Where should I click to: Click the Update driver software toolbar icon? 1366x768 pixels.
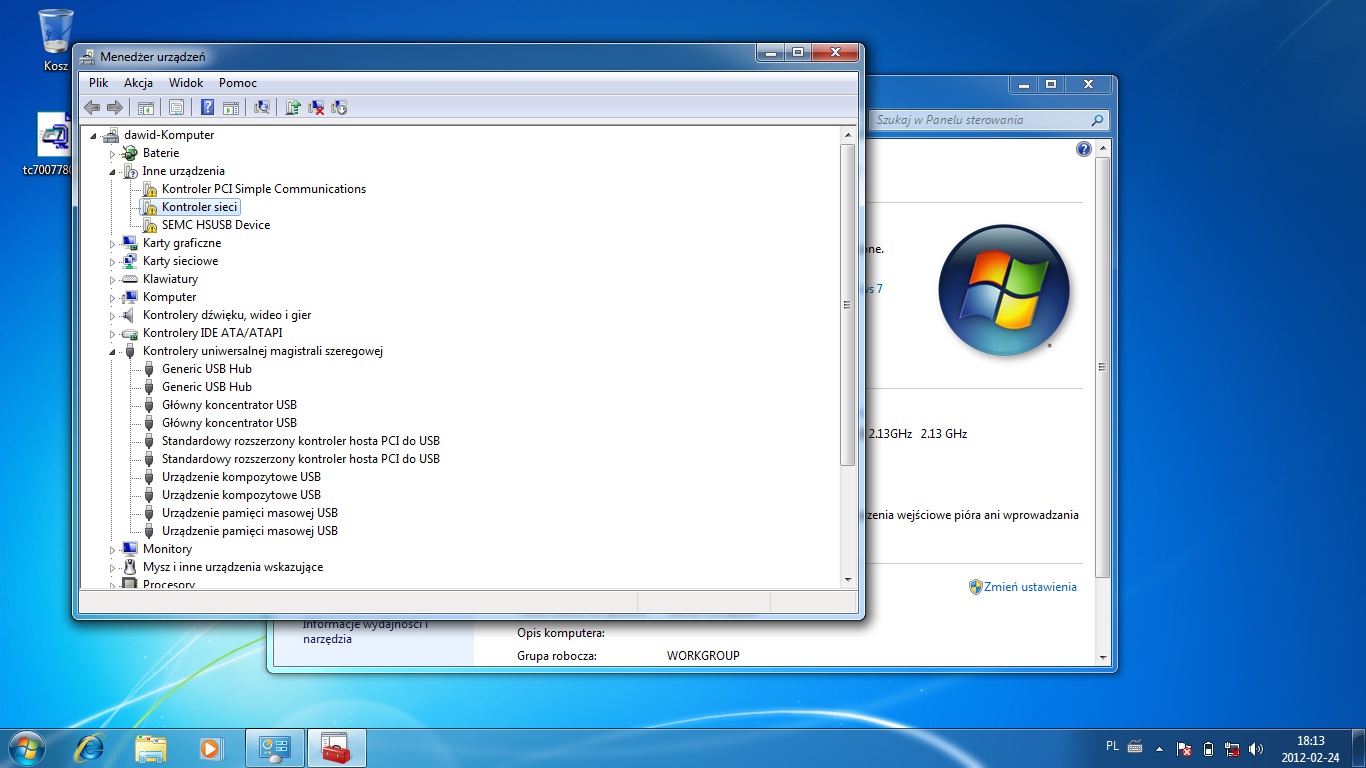(293, 107)
